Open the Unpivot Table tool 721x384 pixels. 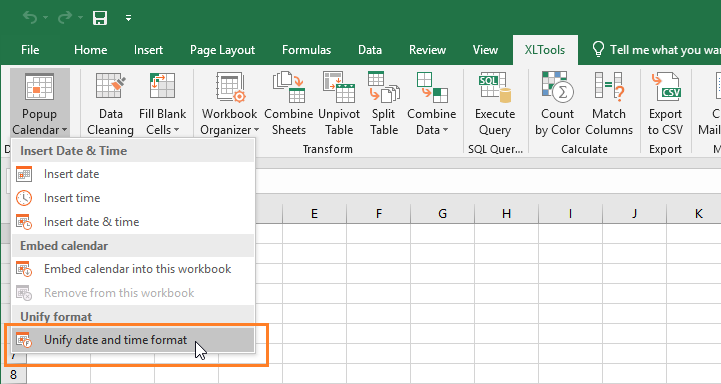pos(339,103)
